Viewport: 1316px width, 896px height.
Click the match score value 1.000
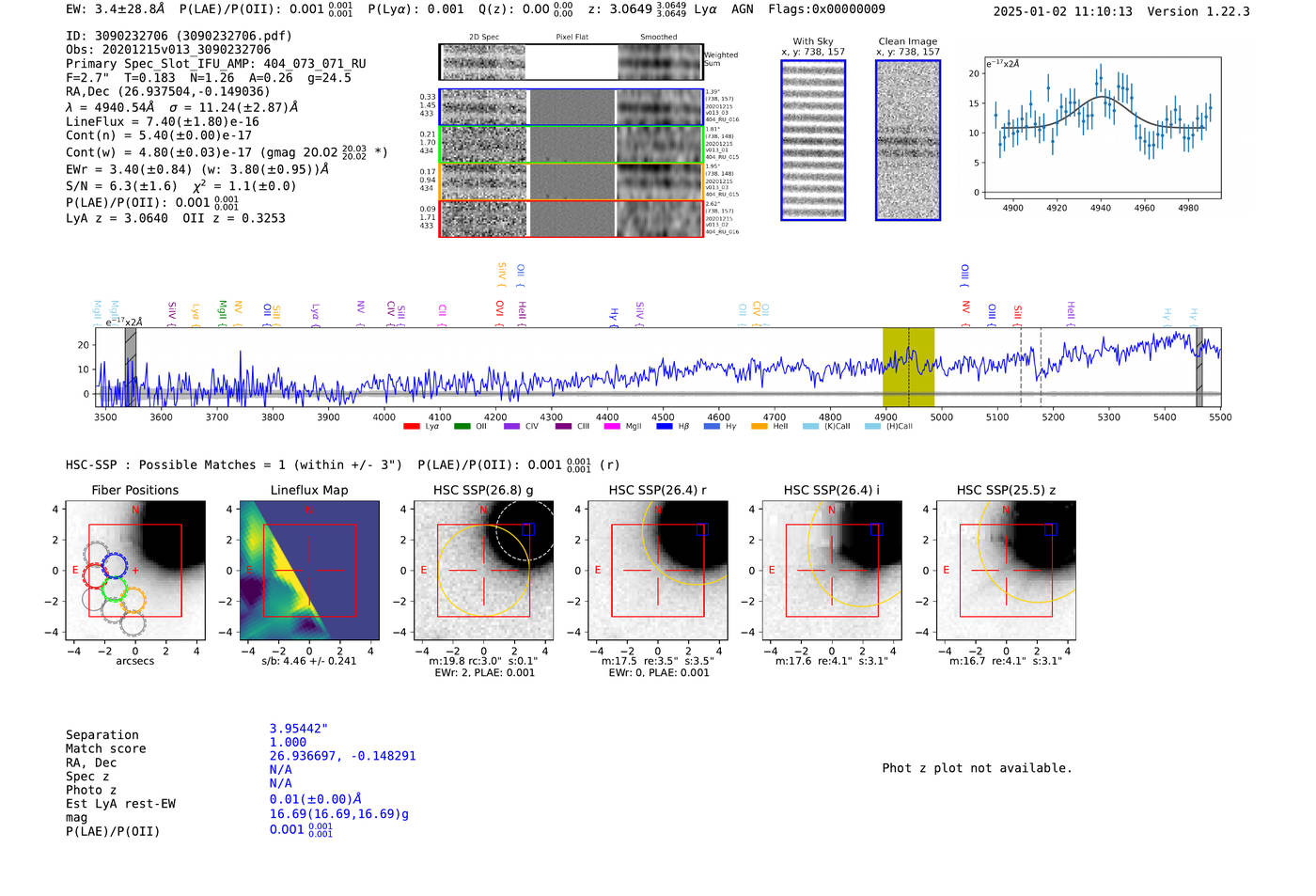[x=288, y=742]
